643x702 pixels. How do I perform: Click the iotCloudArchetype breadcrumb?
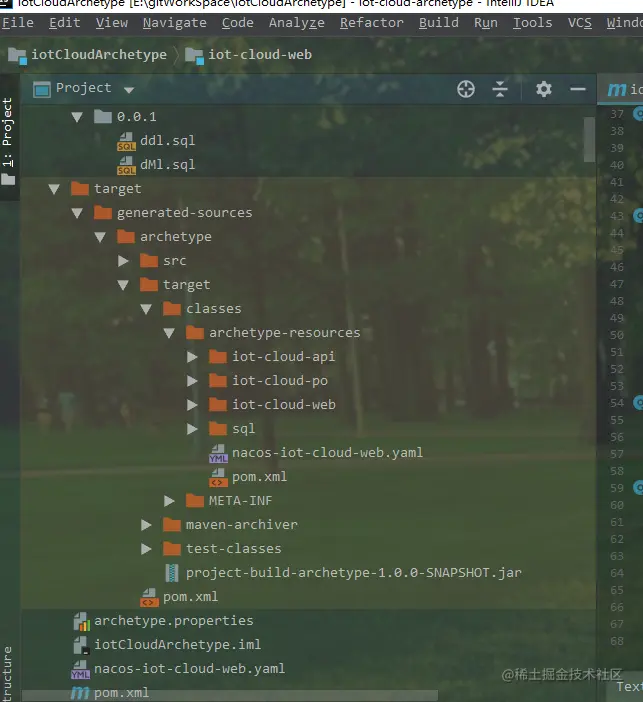pyautogui.click(x=99, y=55)
